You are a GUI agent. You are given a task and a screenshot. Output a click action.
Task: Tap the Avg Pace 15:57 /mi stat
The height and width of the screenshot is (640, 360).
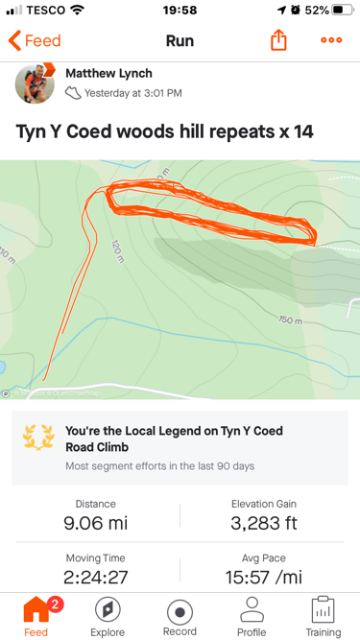click(x=264, y=570)
